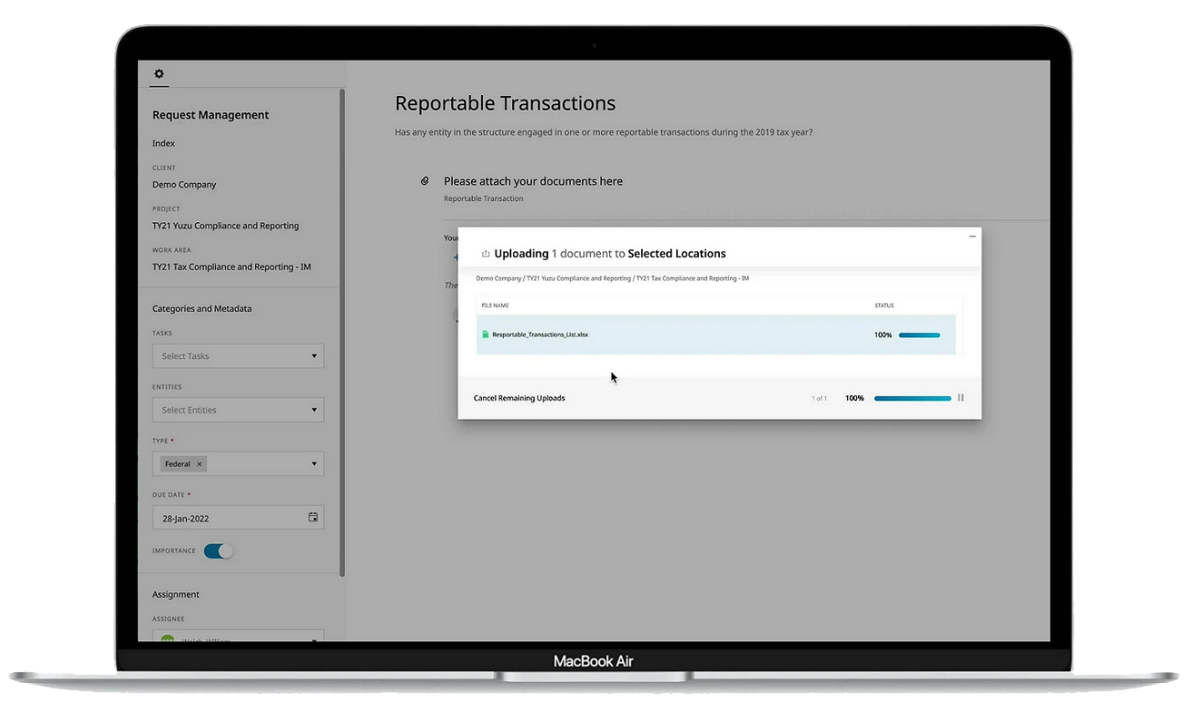The image size is (1190, 714).
Task: Click TY21 Tax Compliance and Reporting - IM
Action: tap(231, 266)
